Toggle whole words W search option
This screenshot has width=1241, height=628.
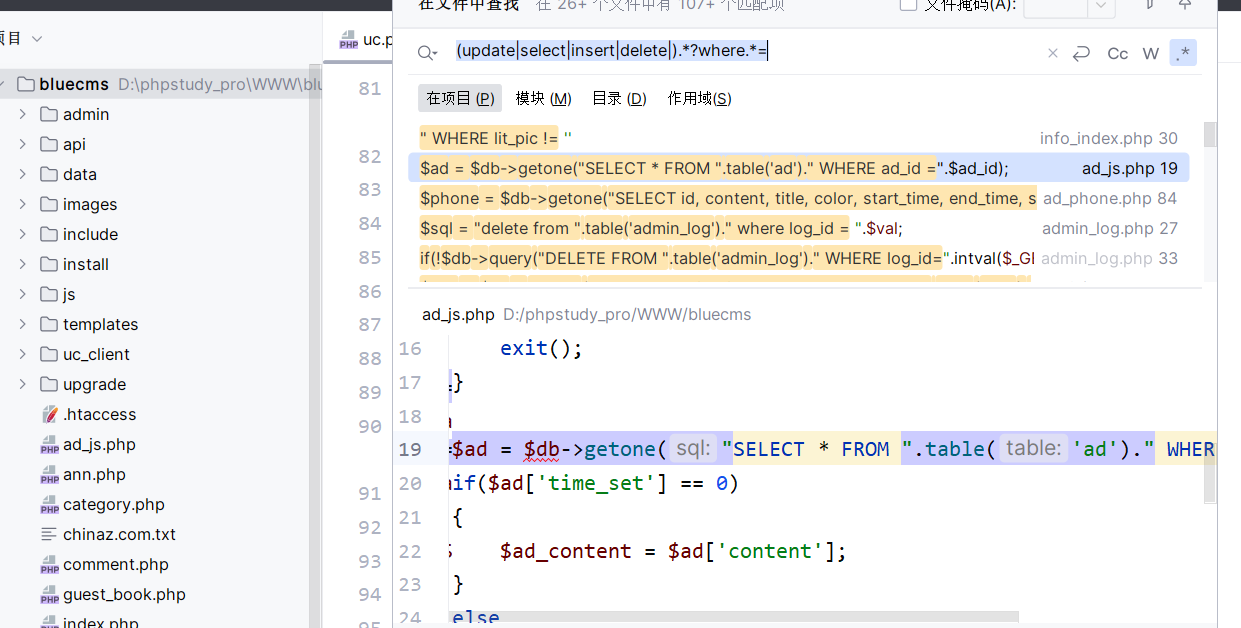[x=1151, y=53]
